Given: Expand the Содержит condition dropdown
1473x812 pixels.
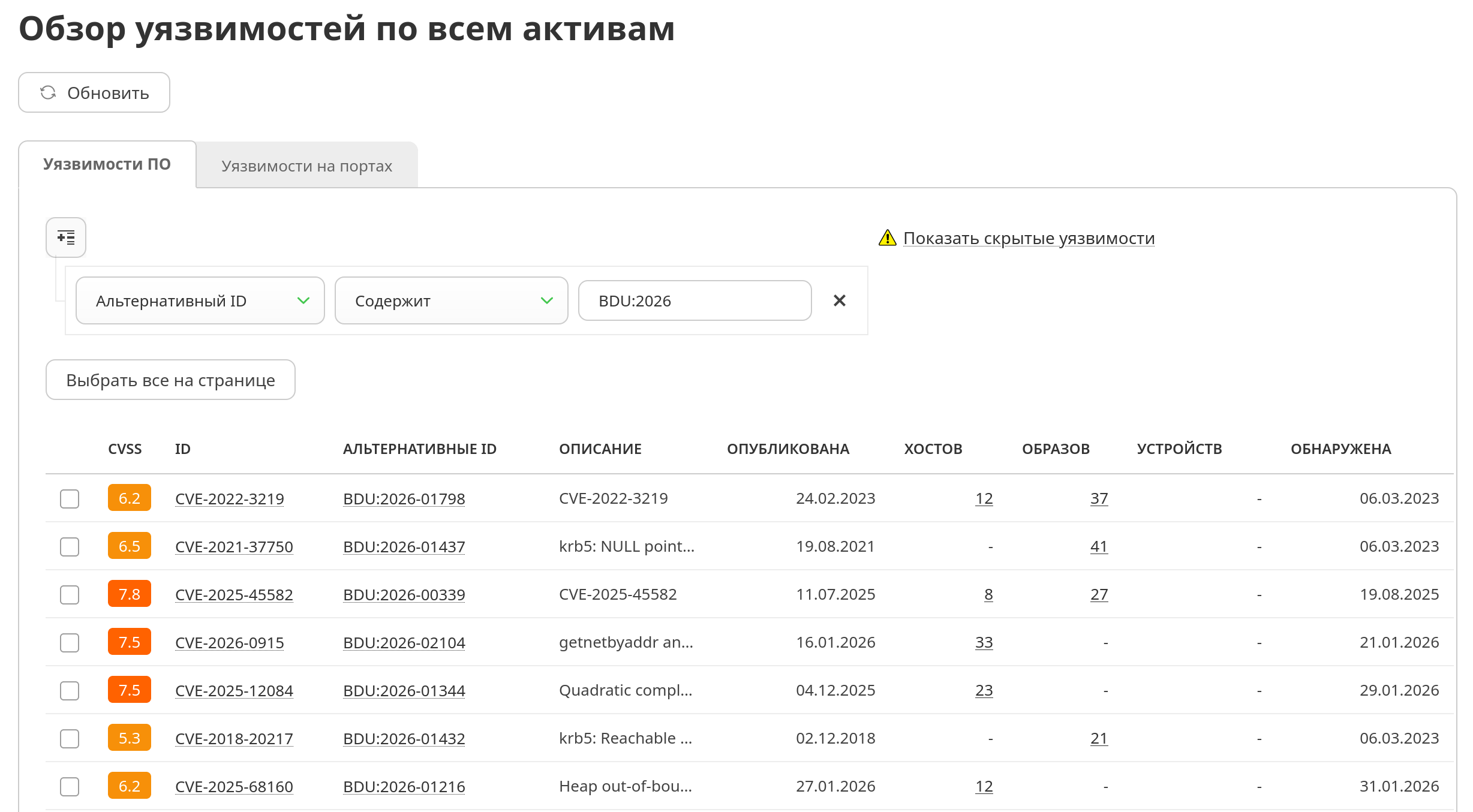Looking at the screenshot, I should coord(451,300).
